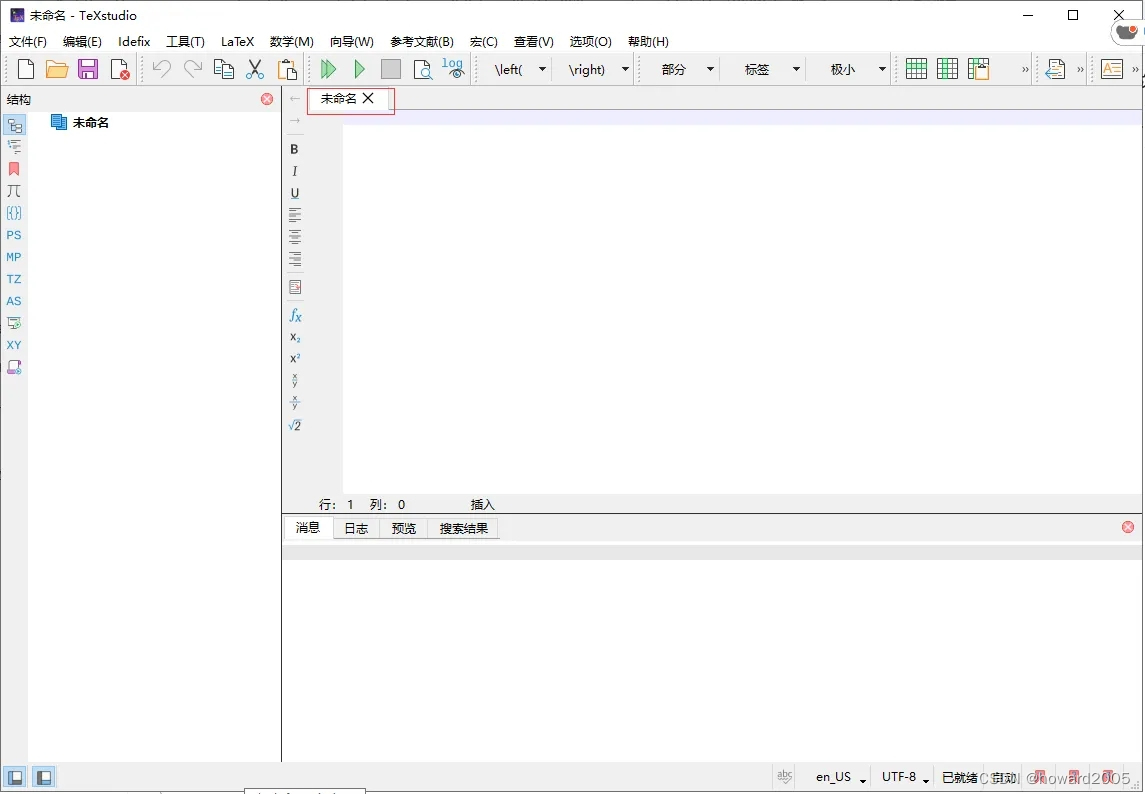Open the \right) delimiter dropdown
This screenshot has width=1145, height=794.
[x=625, y=69]
